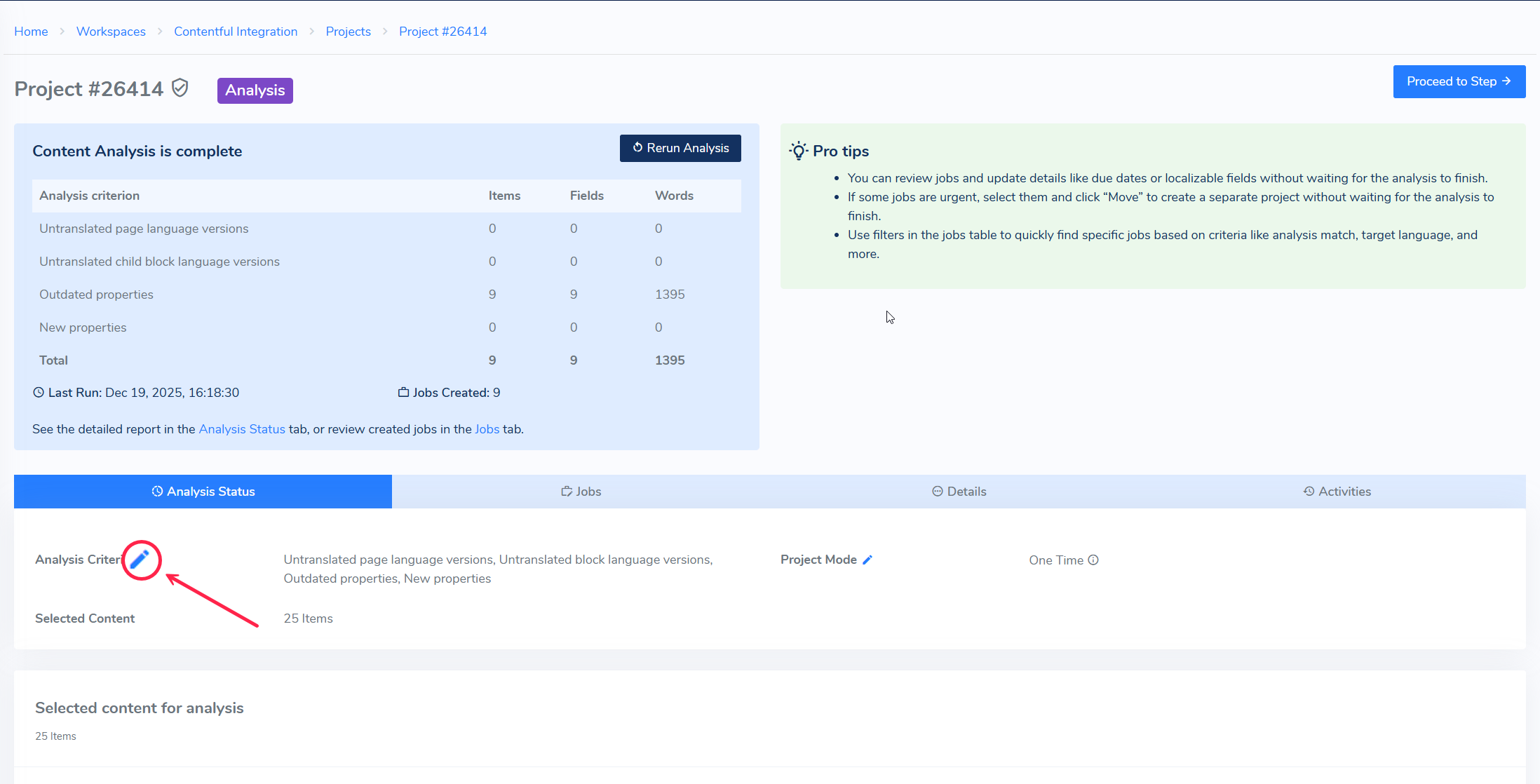The width and height of the screenshot is (1540, 784).
Task: Click the Words column header
Action: [674, 196]
